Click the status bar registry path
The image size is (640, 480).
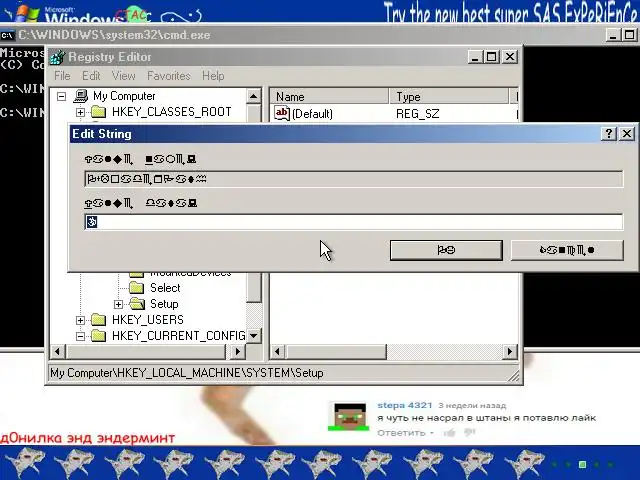tap(187, 373)
